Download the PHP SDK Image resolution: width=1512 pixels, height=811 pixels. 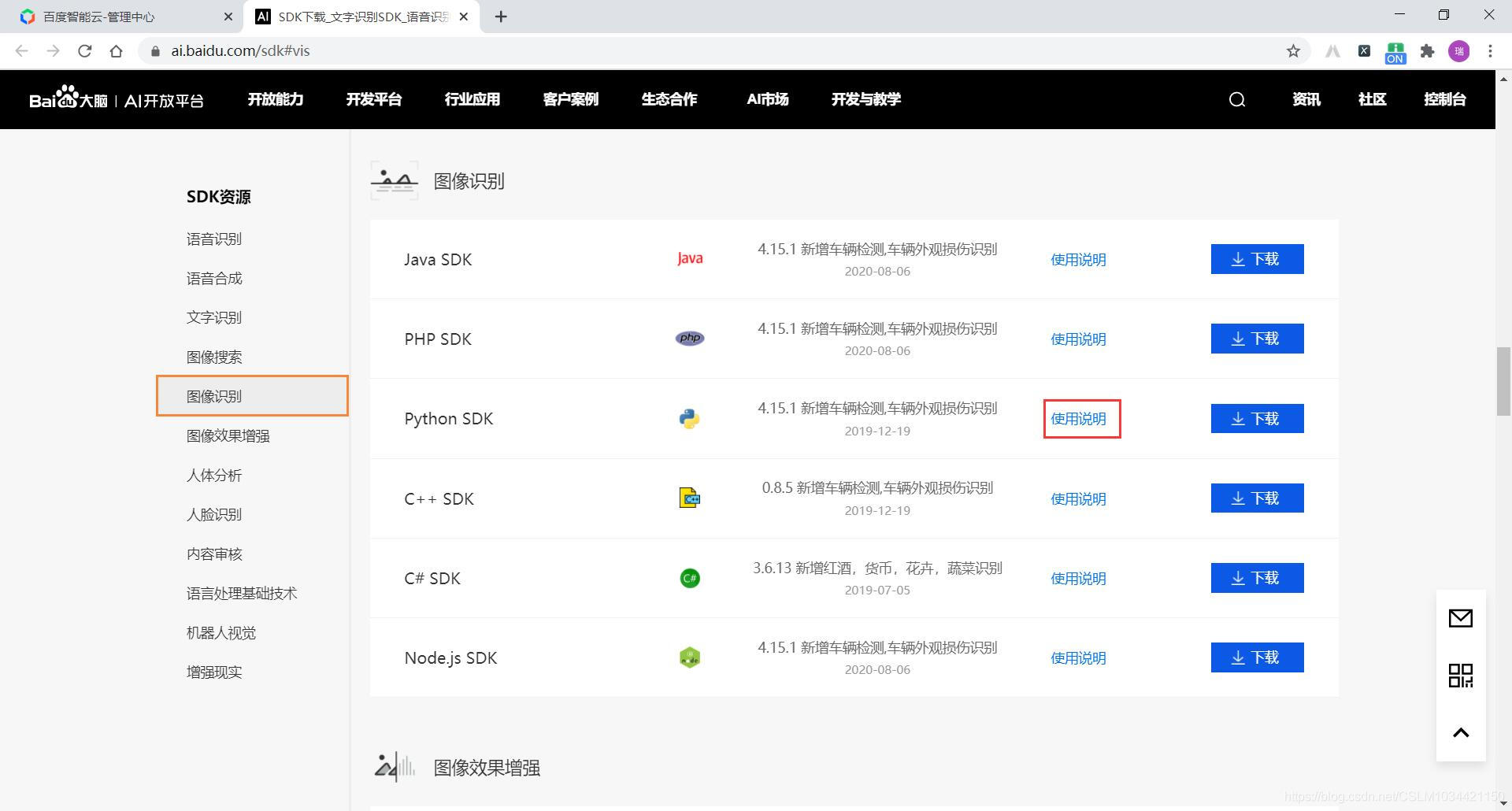pyautogui.click(x=1257, y=339)
